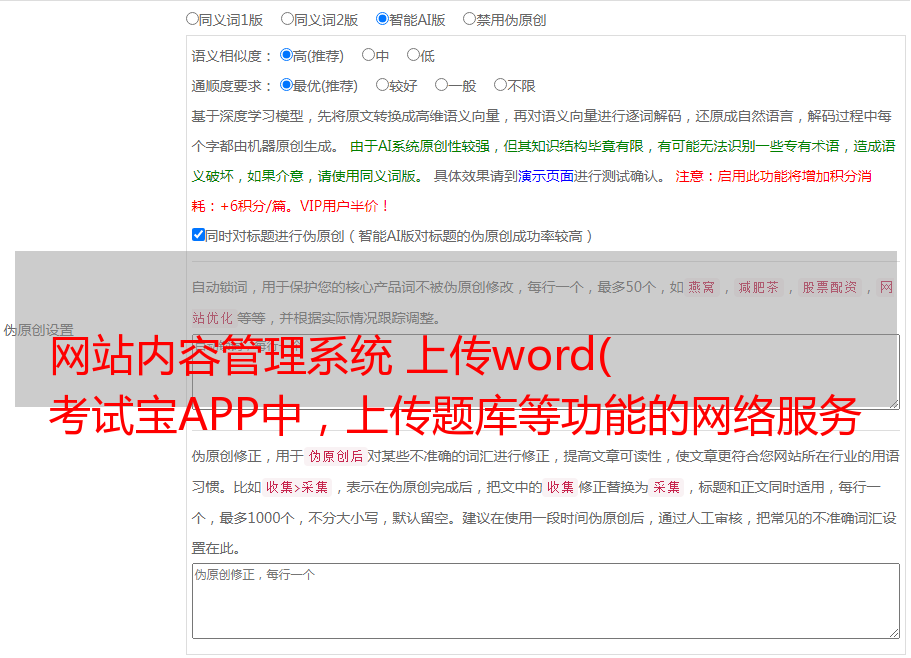This screenshot has width=911, height=658.
Task: Click the 伪原创后 highlighted tag
Action: tap(336, 456)
